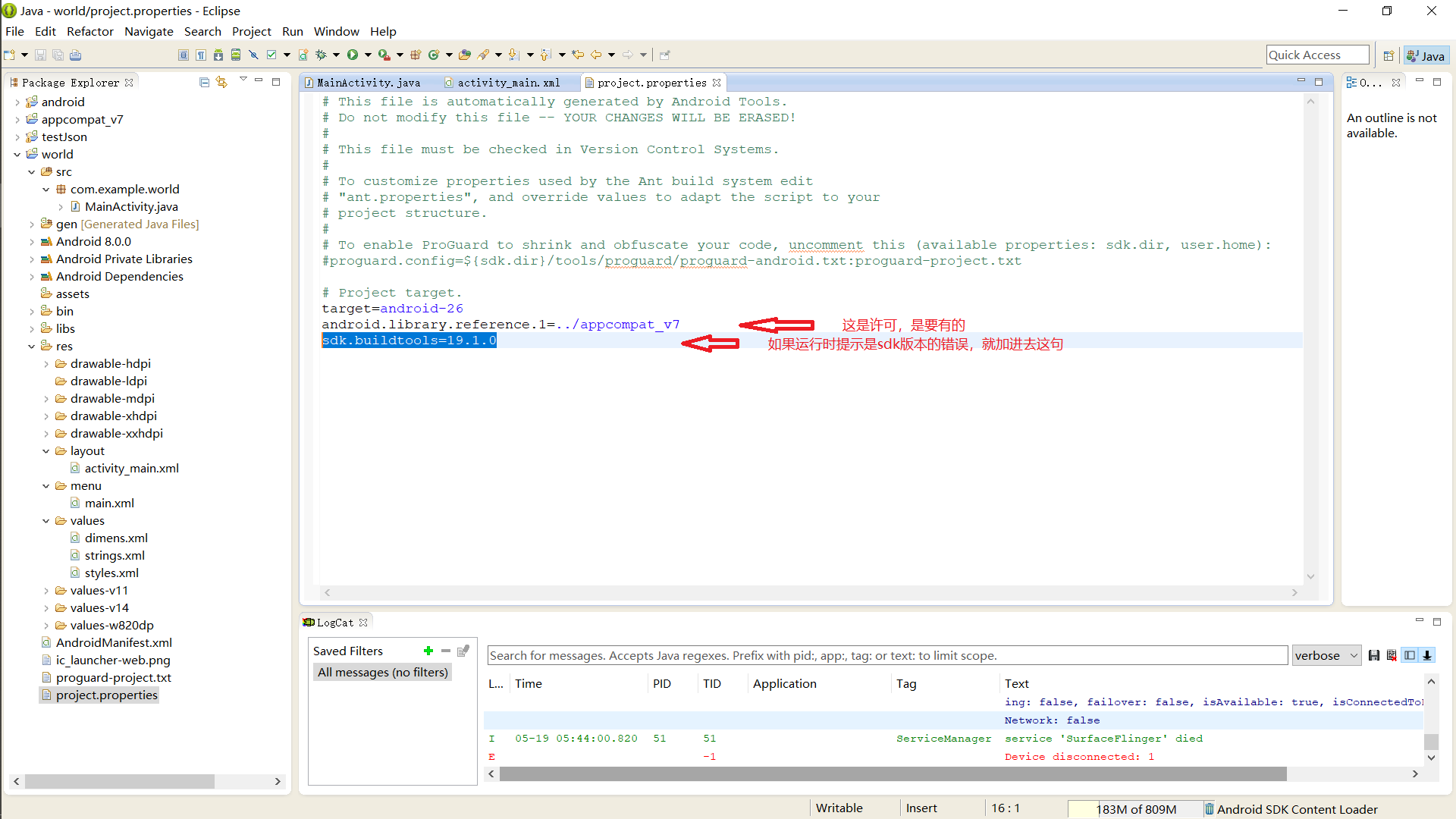The image size is (1456, 819).
Task: Collapse all in Package Explorer
Action: coord(204,82)
